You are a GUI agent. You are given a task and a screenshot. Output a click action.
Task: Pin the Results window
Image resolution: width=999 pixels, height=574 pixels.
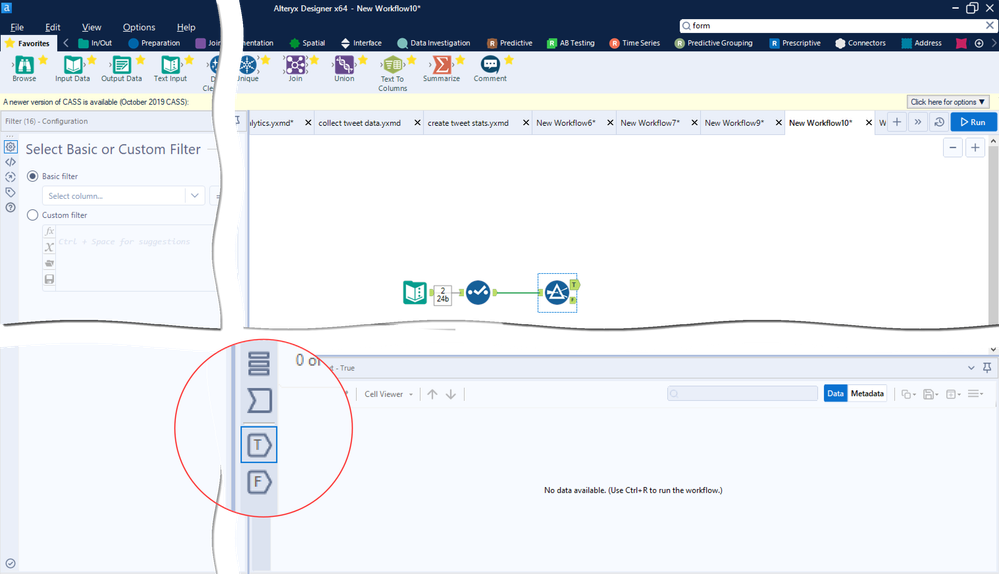point(987,368)
